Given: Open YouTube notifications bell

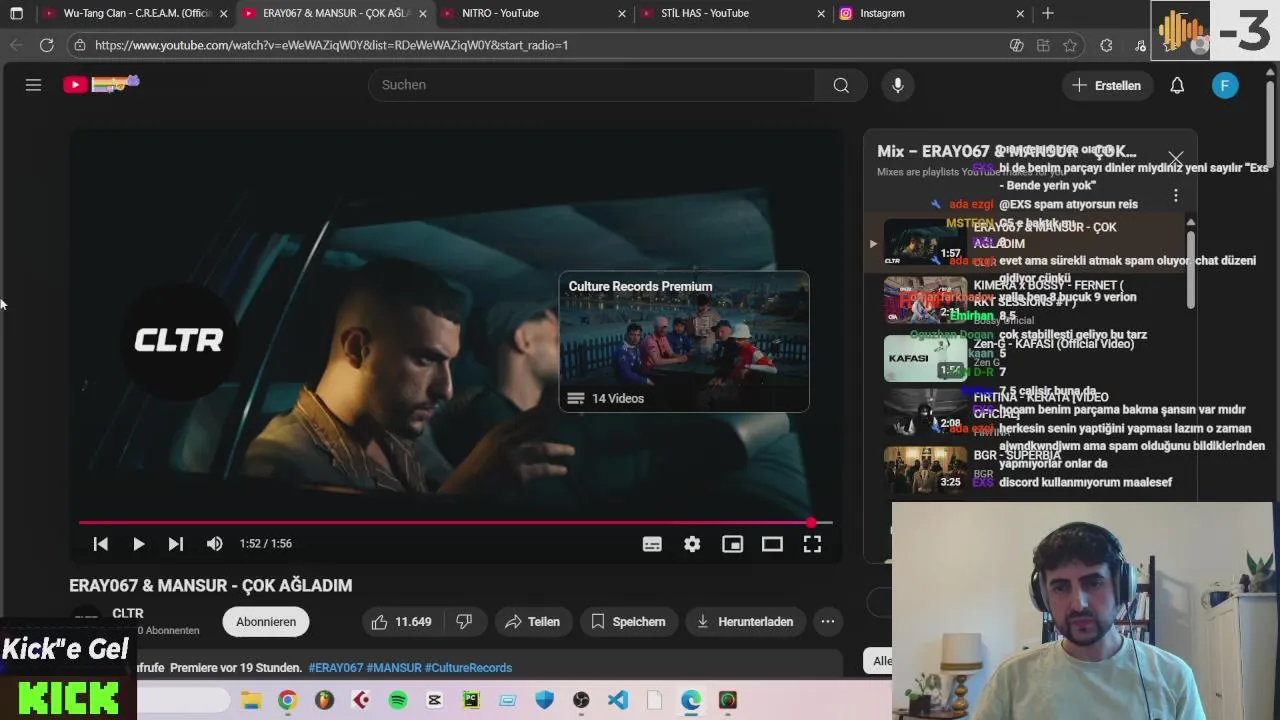Looking at the screenshot, I should (1177, 85).
